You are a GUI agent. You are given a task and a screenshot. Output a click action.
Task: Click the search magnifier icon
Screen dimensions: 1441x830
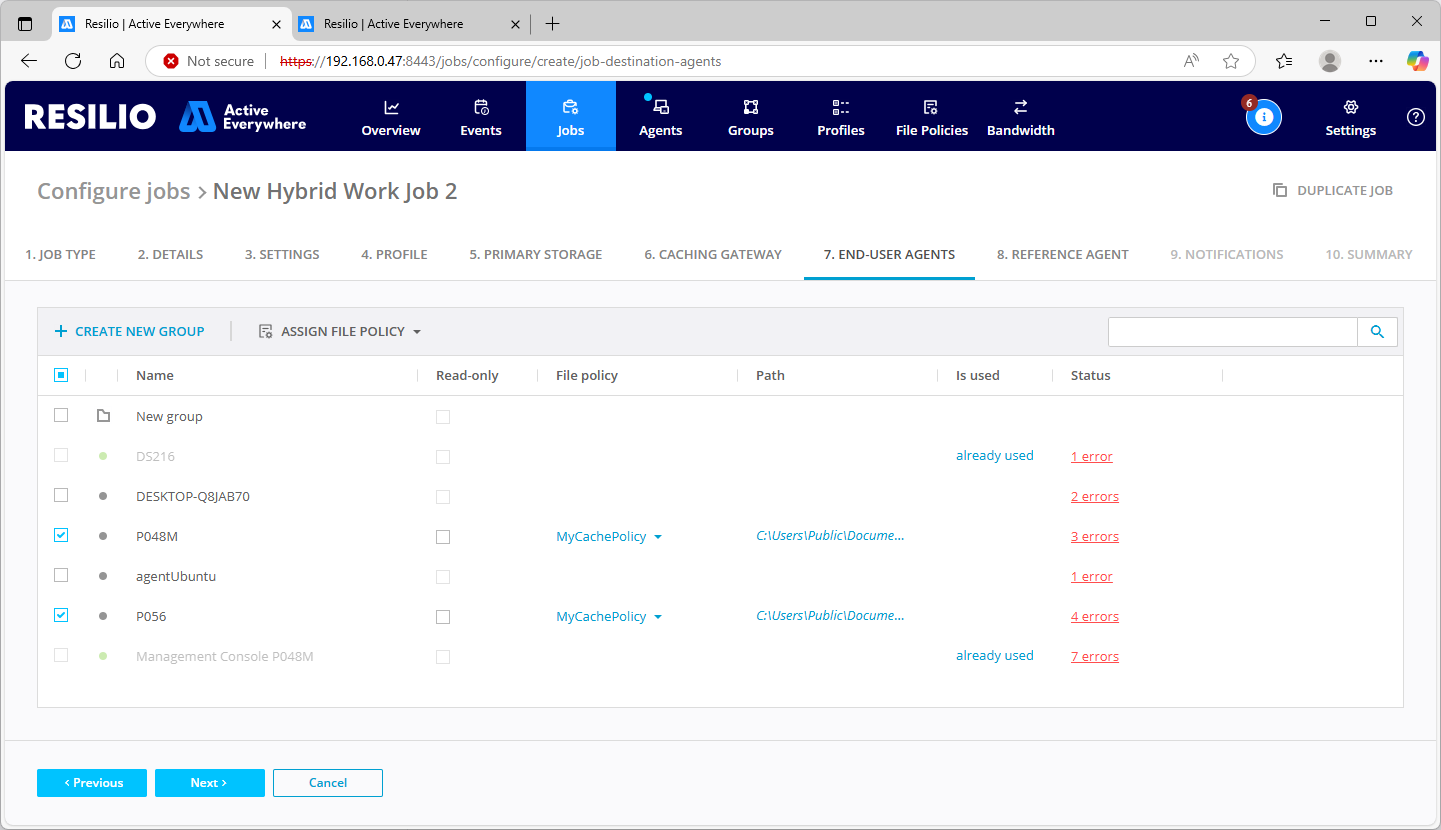(1377, 331)
